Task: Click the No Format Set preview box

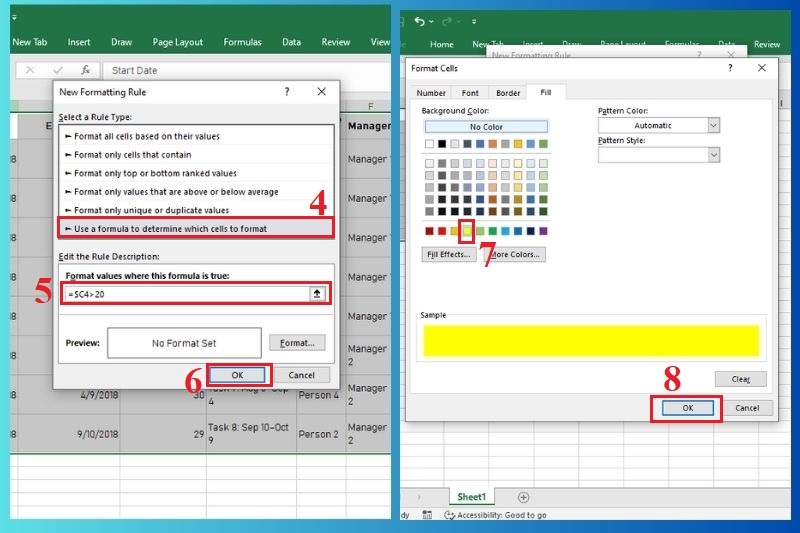Action: coord(184,343)
